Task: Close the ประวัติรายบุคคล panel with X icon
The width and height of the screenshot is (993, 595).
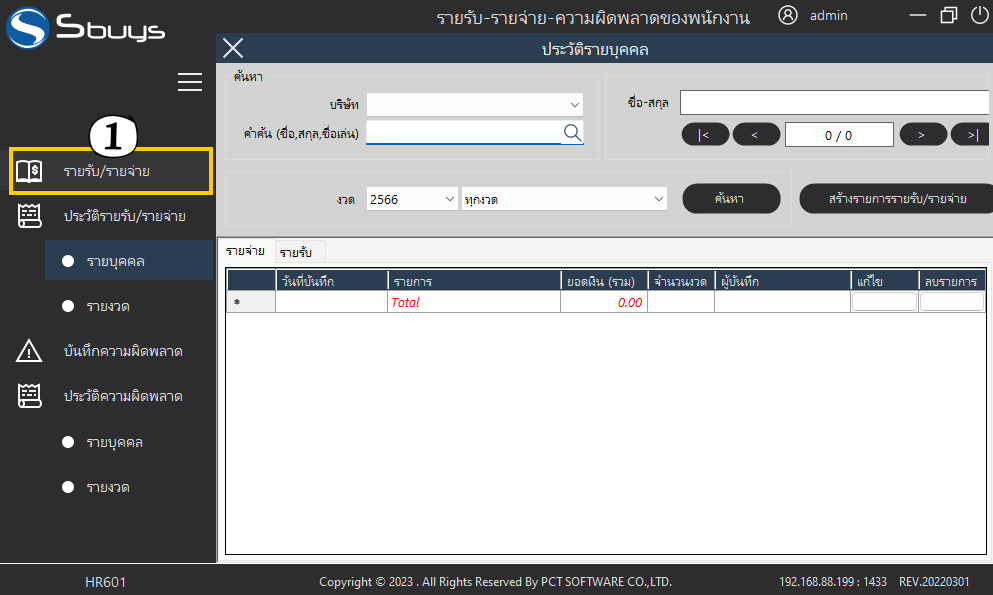Action: (233, 48)
